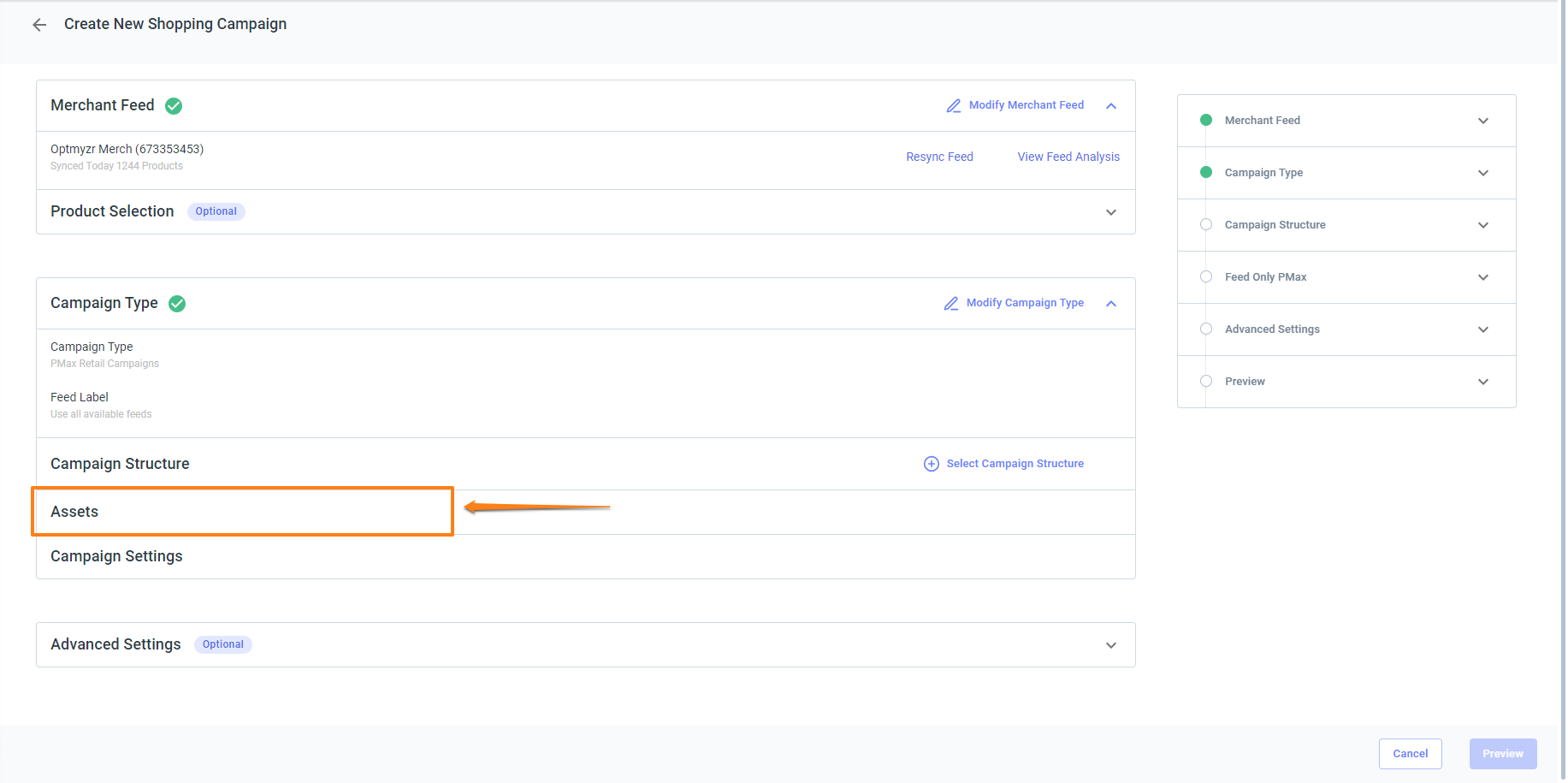
Task: Click Feed Only PMax step circle in sidebar
Action: [x=1206, y=276]
